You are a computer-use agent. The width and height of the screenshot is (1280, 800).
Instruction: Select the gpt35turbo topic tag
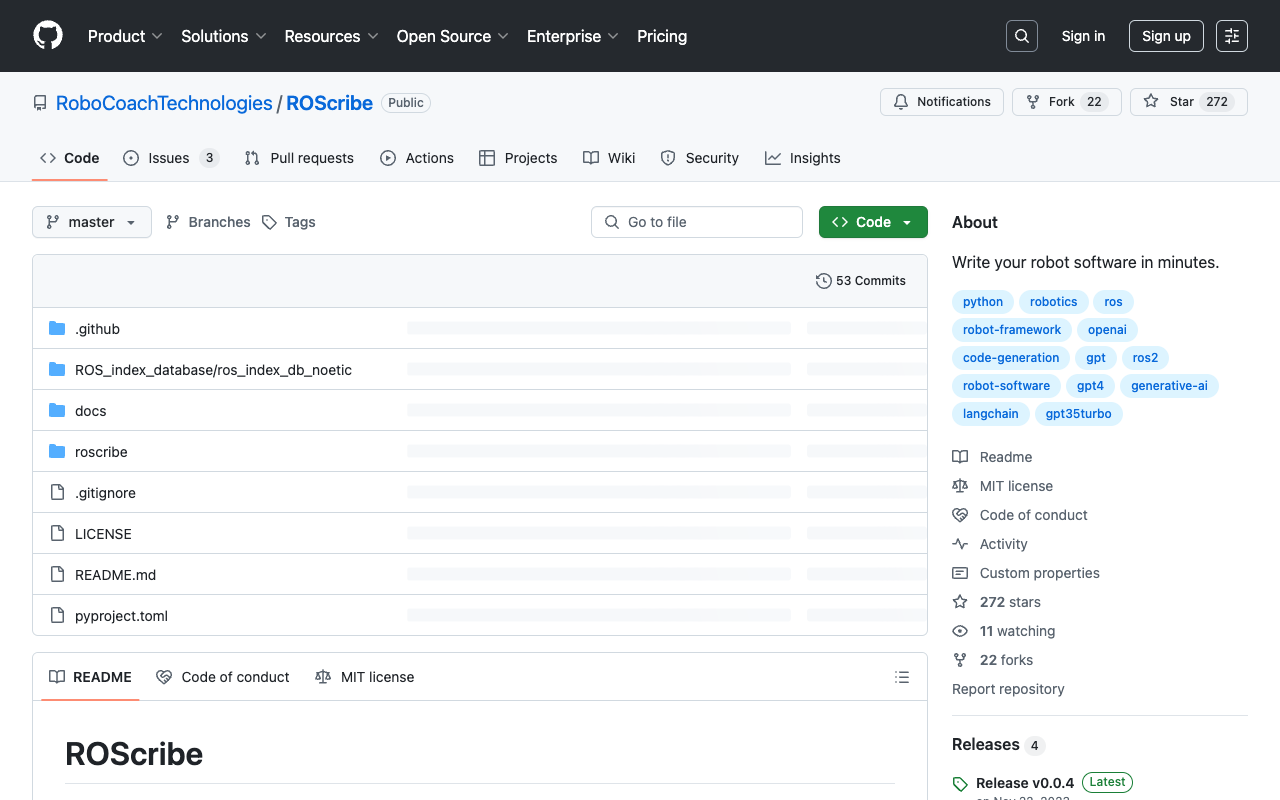point(1079,414)
